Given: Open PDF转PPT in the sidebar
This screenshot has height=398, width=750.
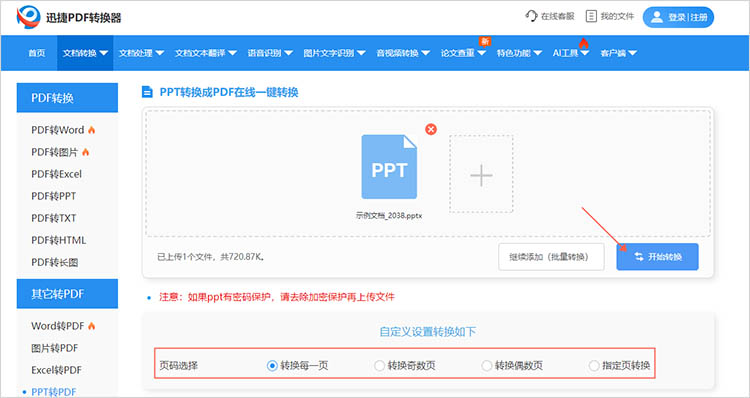Looking at the screenshot, I should click(x=54, y=196).
